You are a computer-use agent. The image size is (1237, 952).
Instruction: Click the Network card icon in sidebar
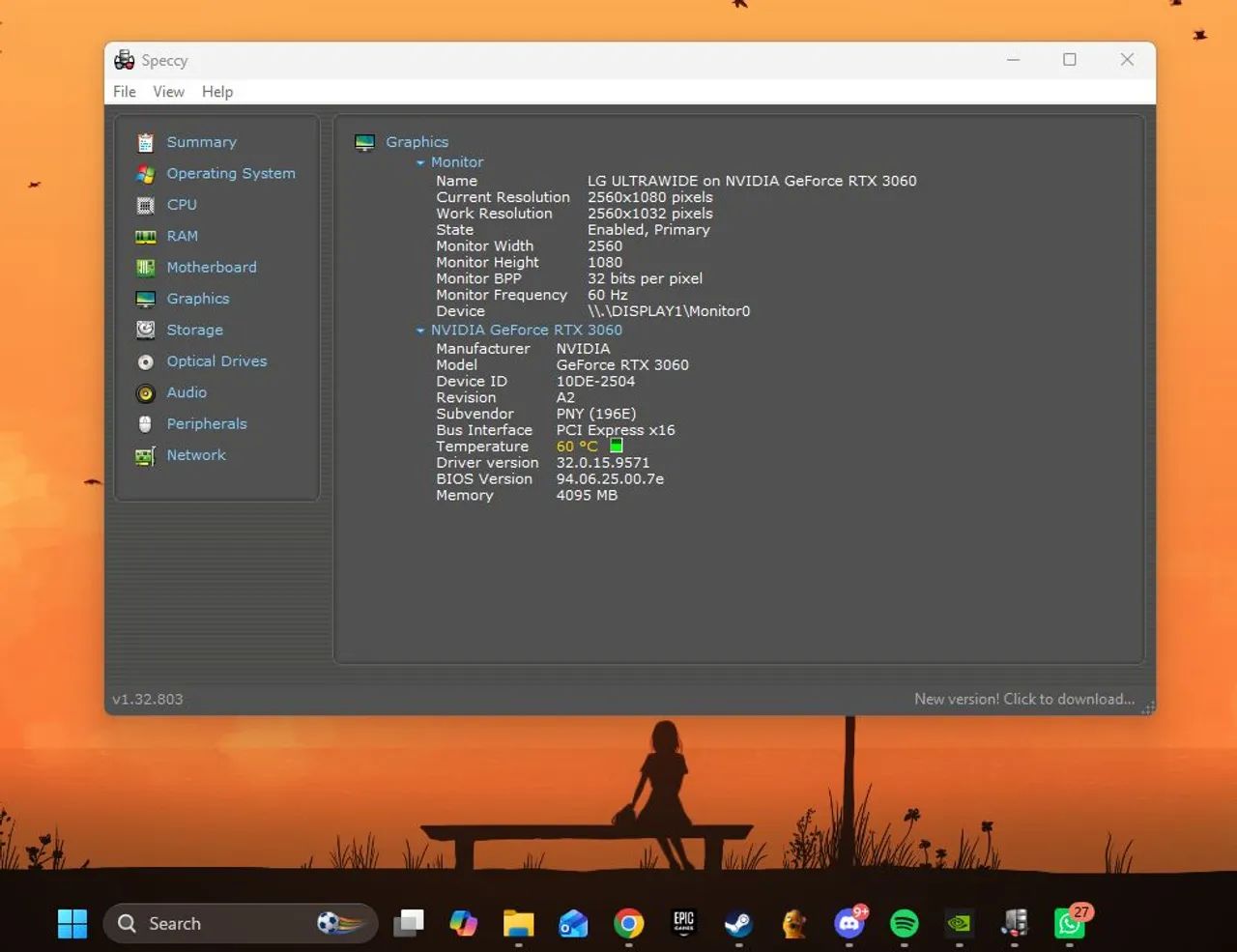(x=145, y=455)
